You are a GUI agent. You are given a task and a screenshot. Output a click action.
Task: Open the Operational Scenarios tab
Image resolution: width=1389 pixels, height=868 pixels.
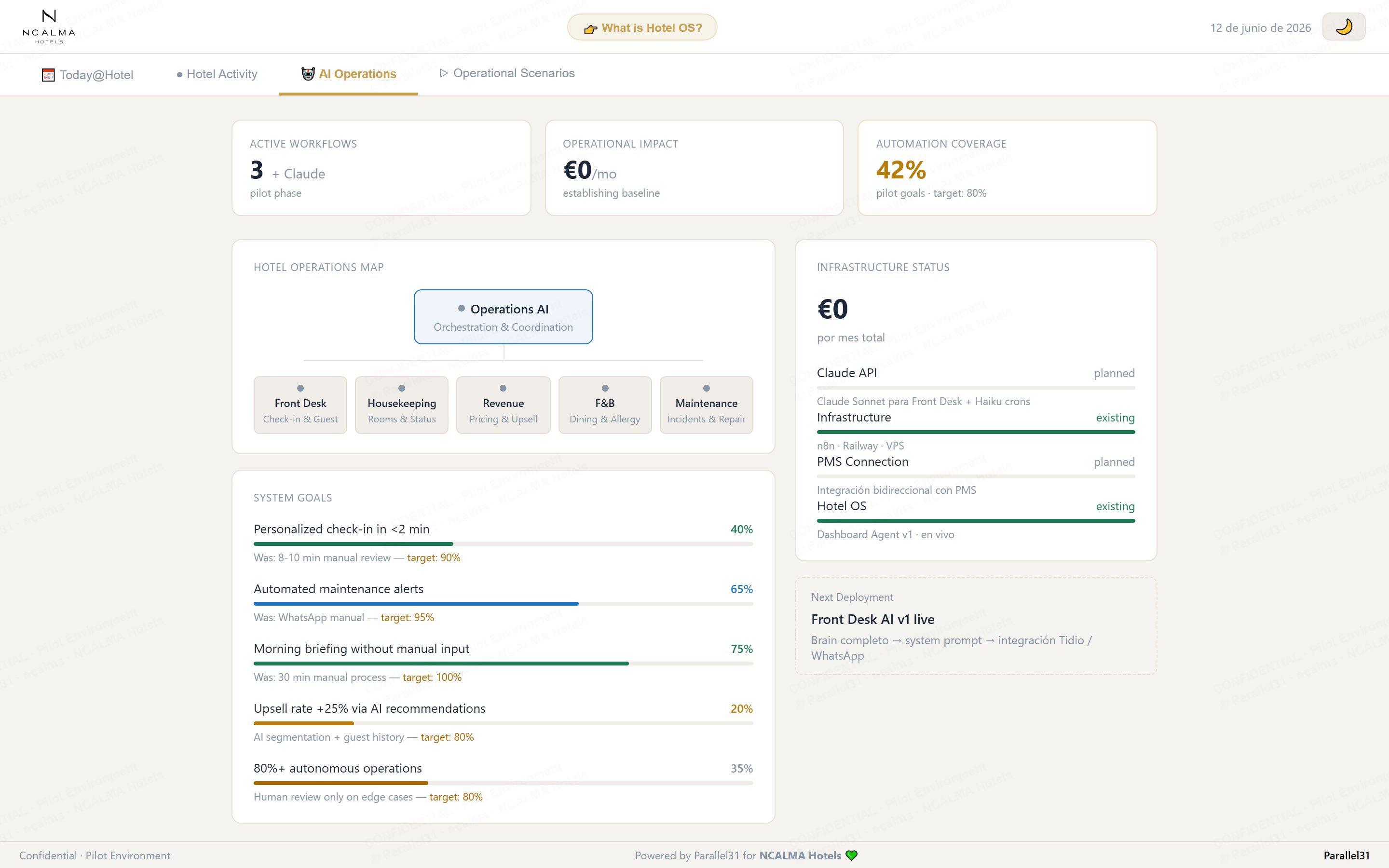507,73
